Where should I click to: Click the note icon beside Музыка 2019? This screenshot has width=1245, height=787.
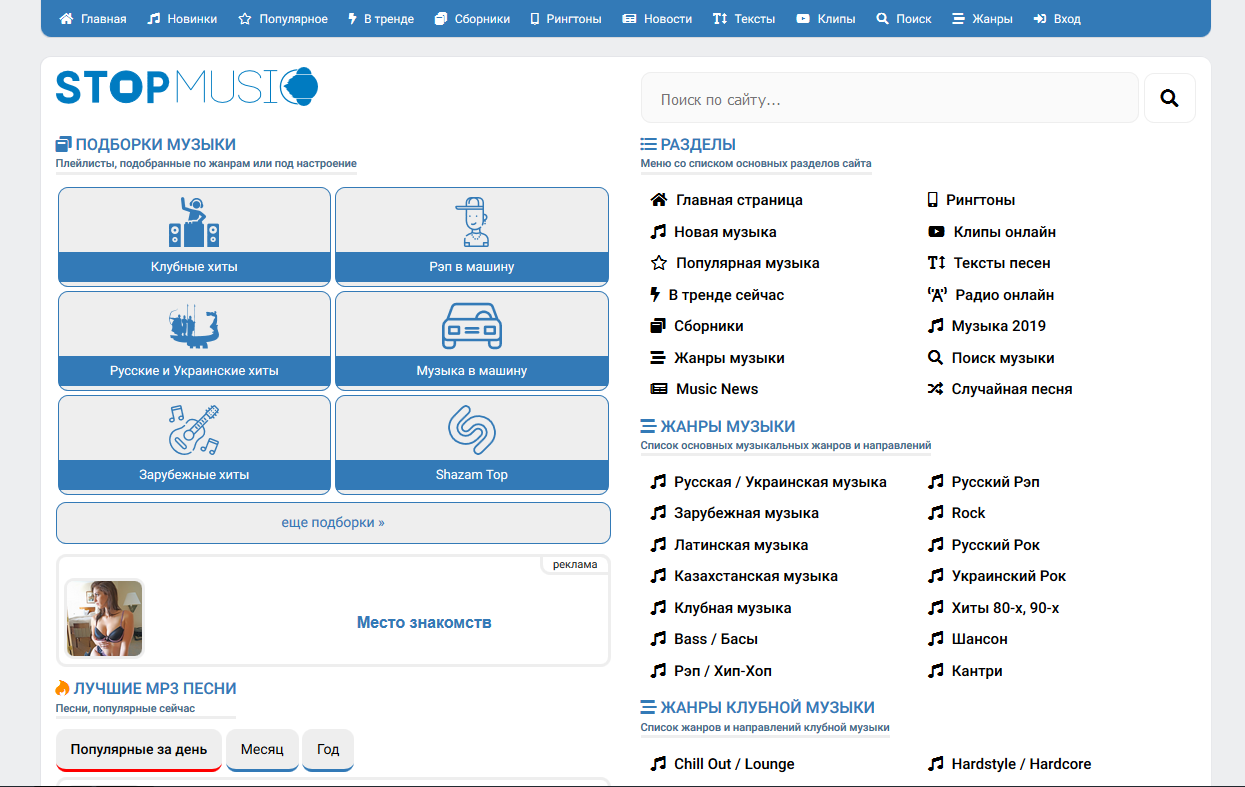click(935, 326)
